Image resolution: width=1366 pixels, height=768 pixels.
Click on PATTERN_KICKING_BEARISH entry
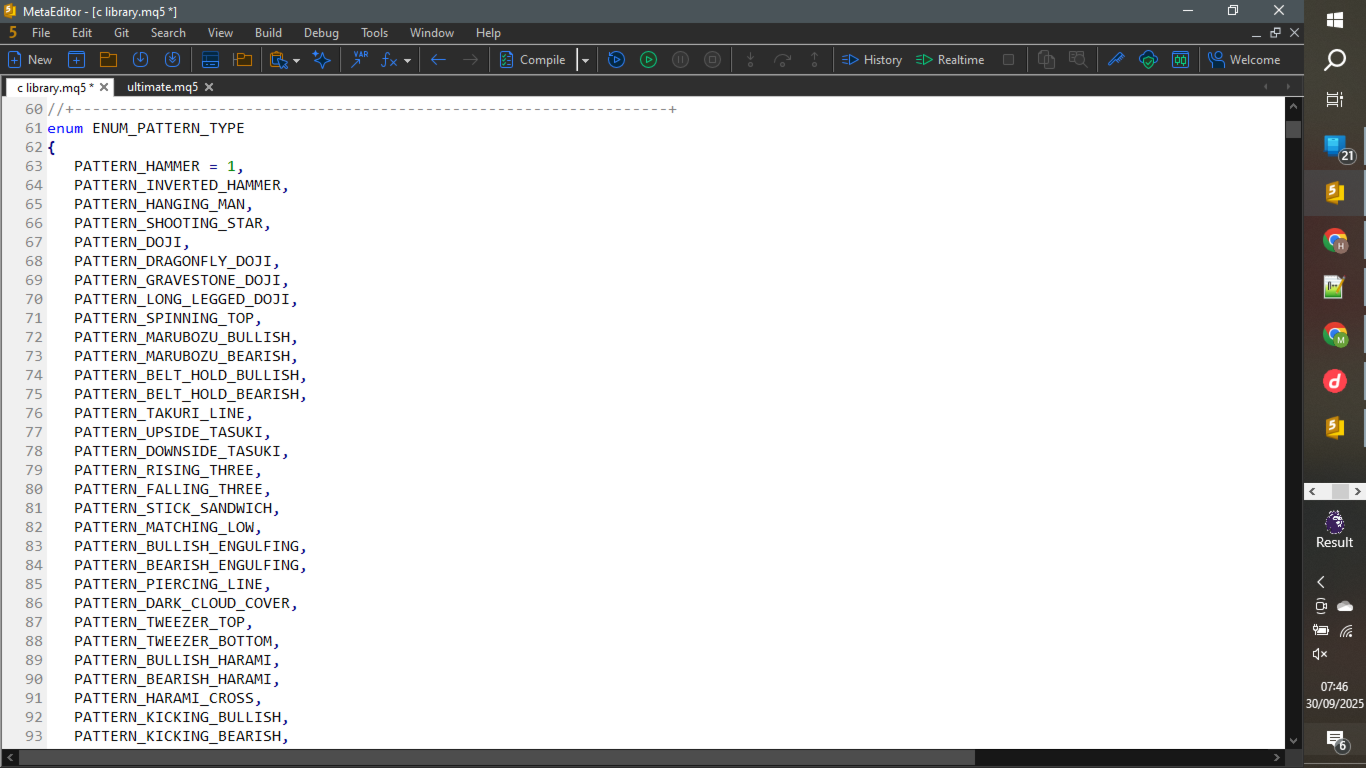182,736
